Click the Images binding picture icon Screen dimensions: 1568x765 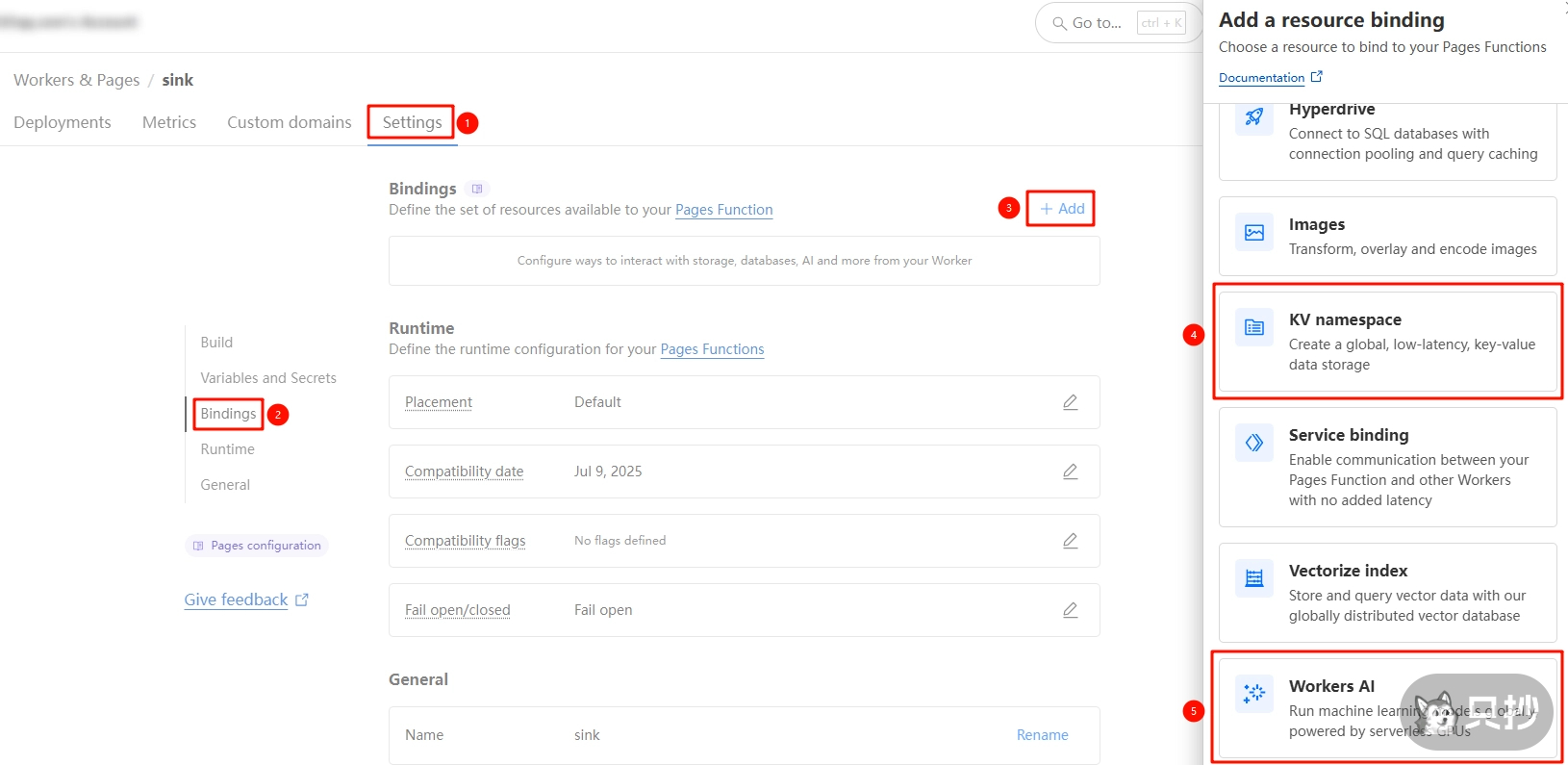tap(1254, 232)
